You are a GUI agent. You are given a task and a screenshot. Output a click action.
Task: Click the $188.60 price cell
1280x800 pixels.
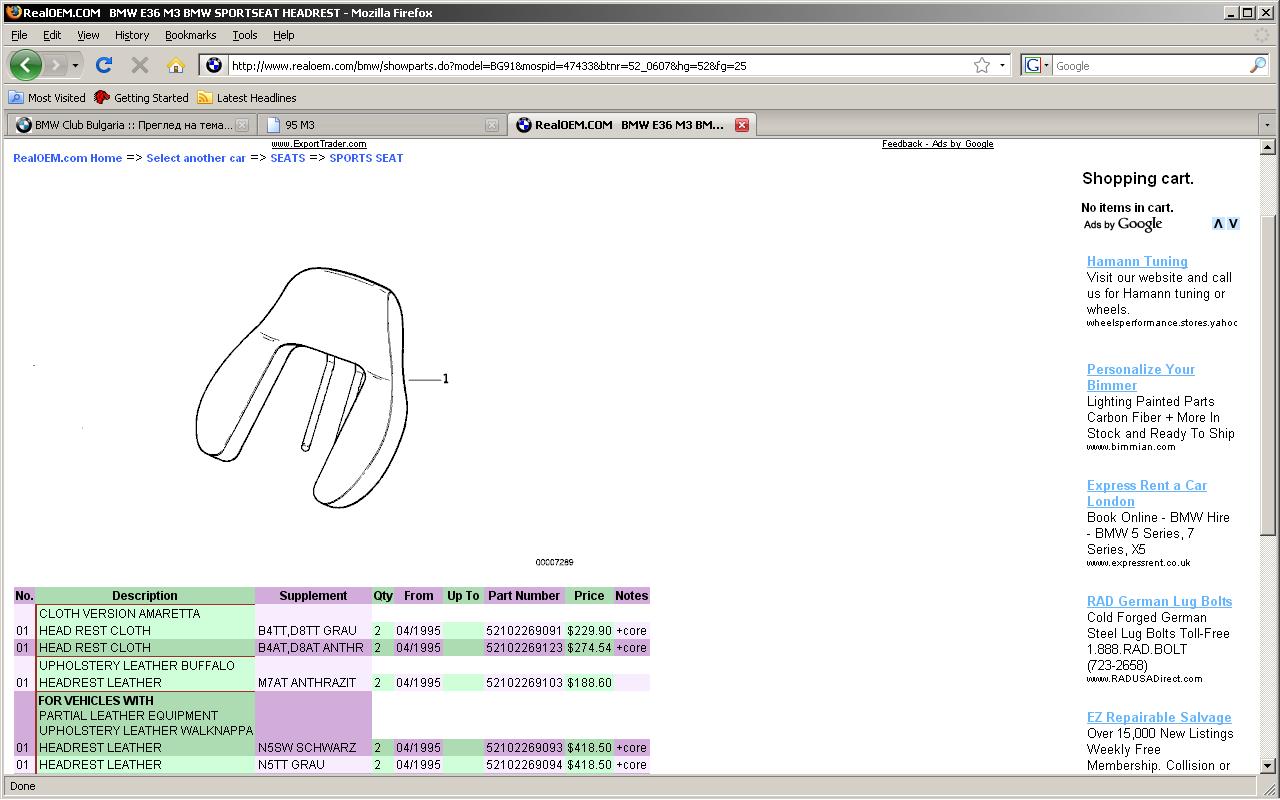point(589,683)
